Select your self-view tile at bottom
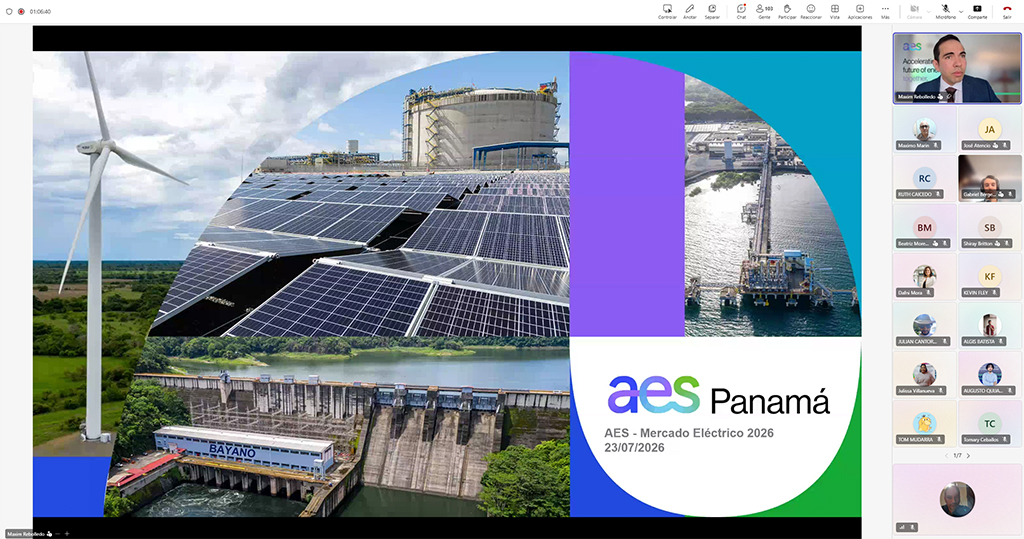 point(957,499)
